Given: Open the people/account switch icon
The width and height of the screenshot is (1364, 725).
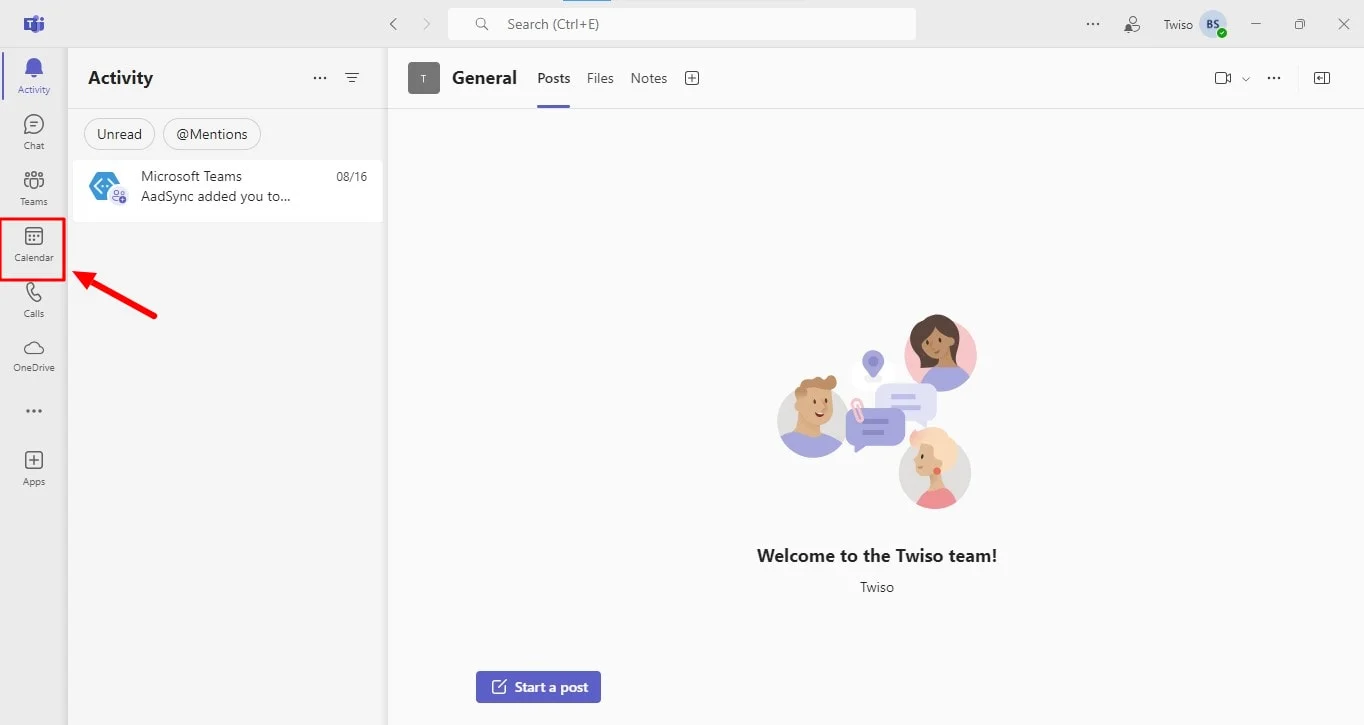Looking at the screenshot, I should pyautogui.click(x=1132, y=24).
